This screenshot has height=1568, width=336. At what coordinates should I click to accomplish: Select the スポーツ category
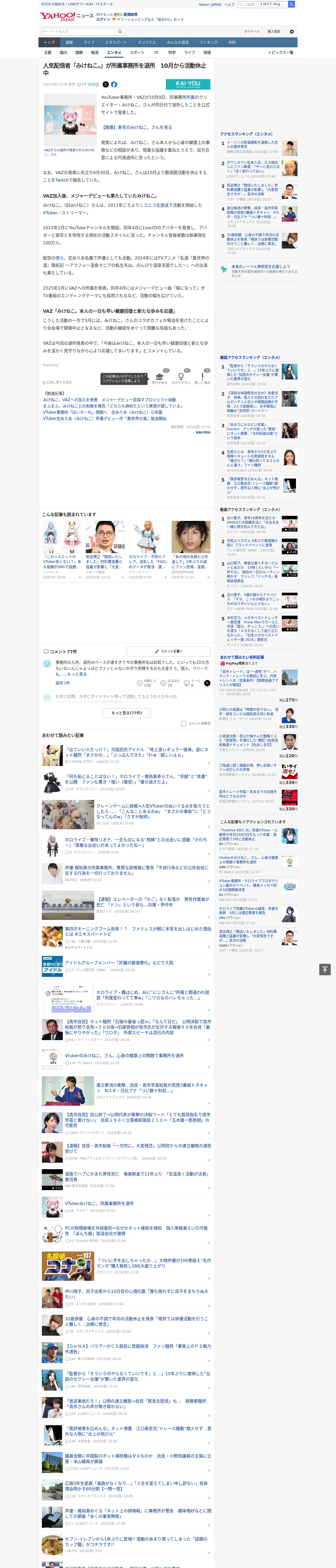pos(137,52)
